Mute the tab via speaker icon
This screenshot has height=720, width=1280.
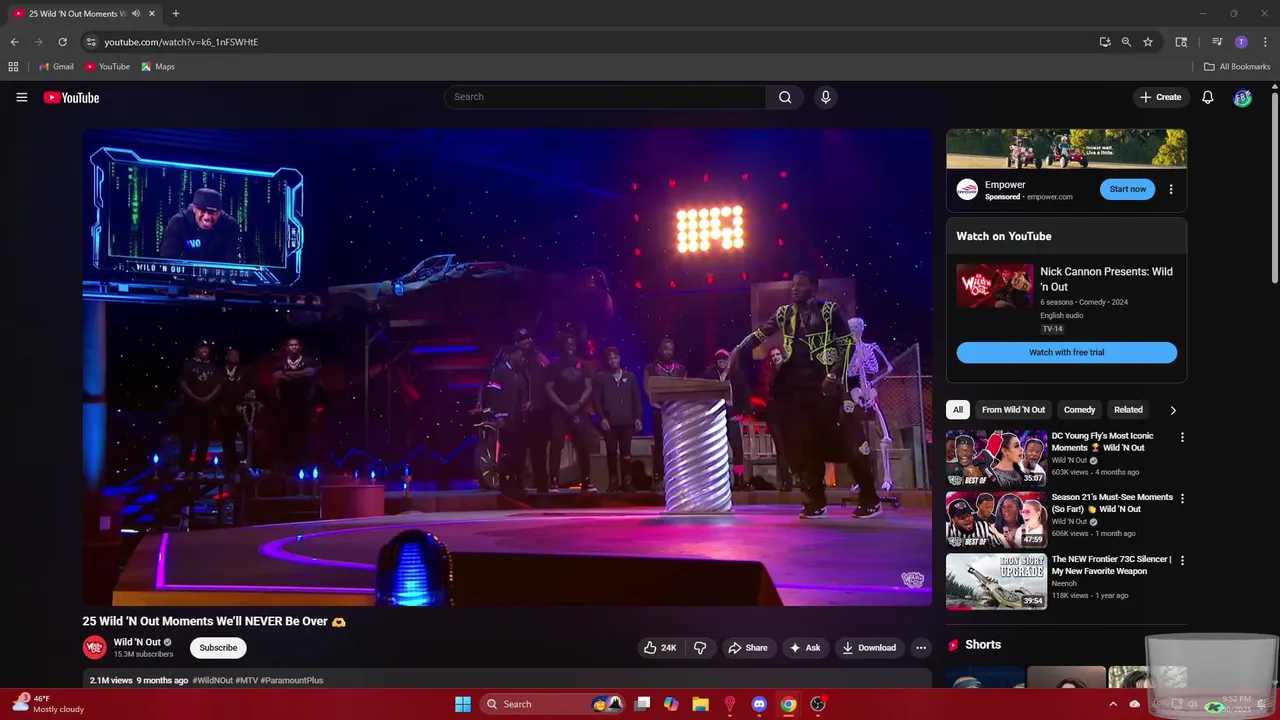(x=136, y=14)
